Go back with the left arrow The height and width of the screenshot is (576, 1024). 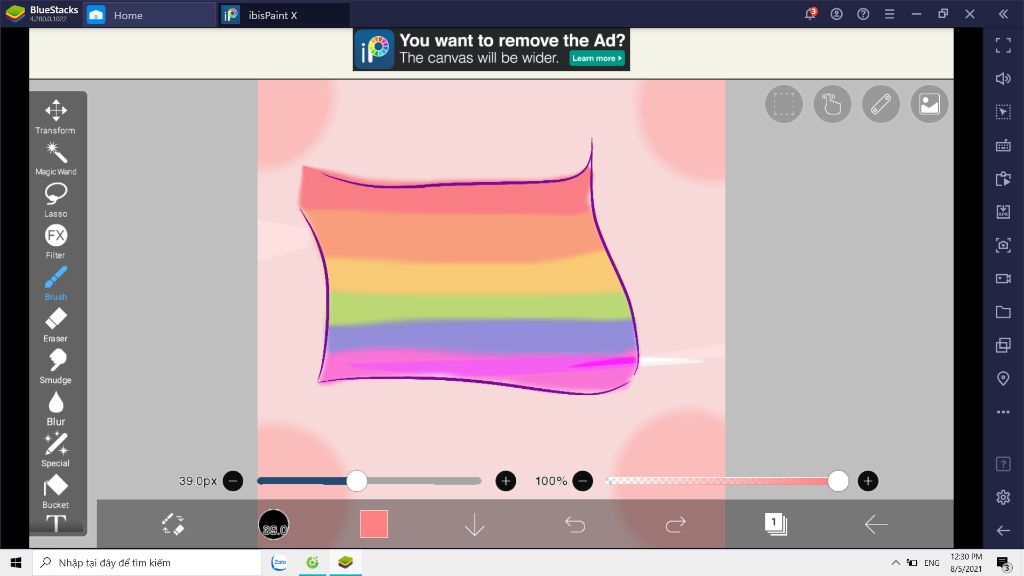click(x=876, y=524)
